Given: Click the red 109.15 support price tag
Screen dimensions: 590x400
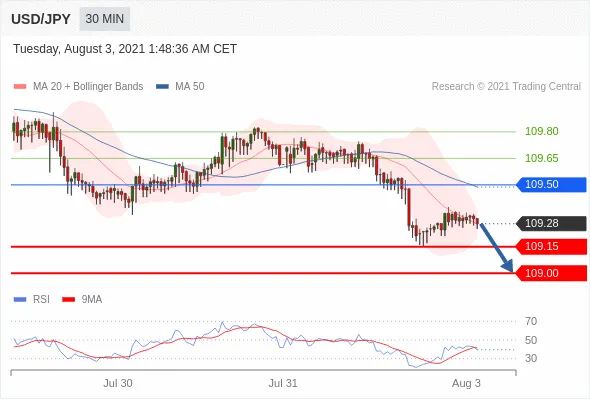Looking at the screenshot, I should tap(551, 246).
